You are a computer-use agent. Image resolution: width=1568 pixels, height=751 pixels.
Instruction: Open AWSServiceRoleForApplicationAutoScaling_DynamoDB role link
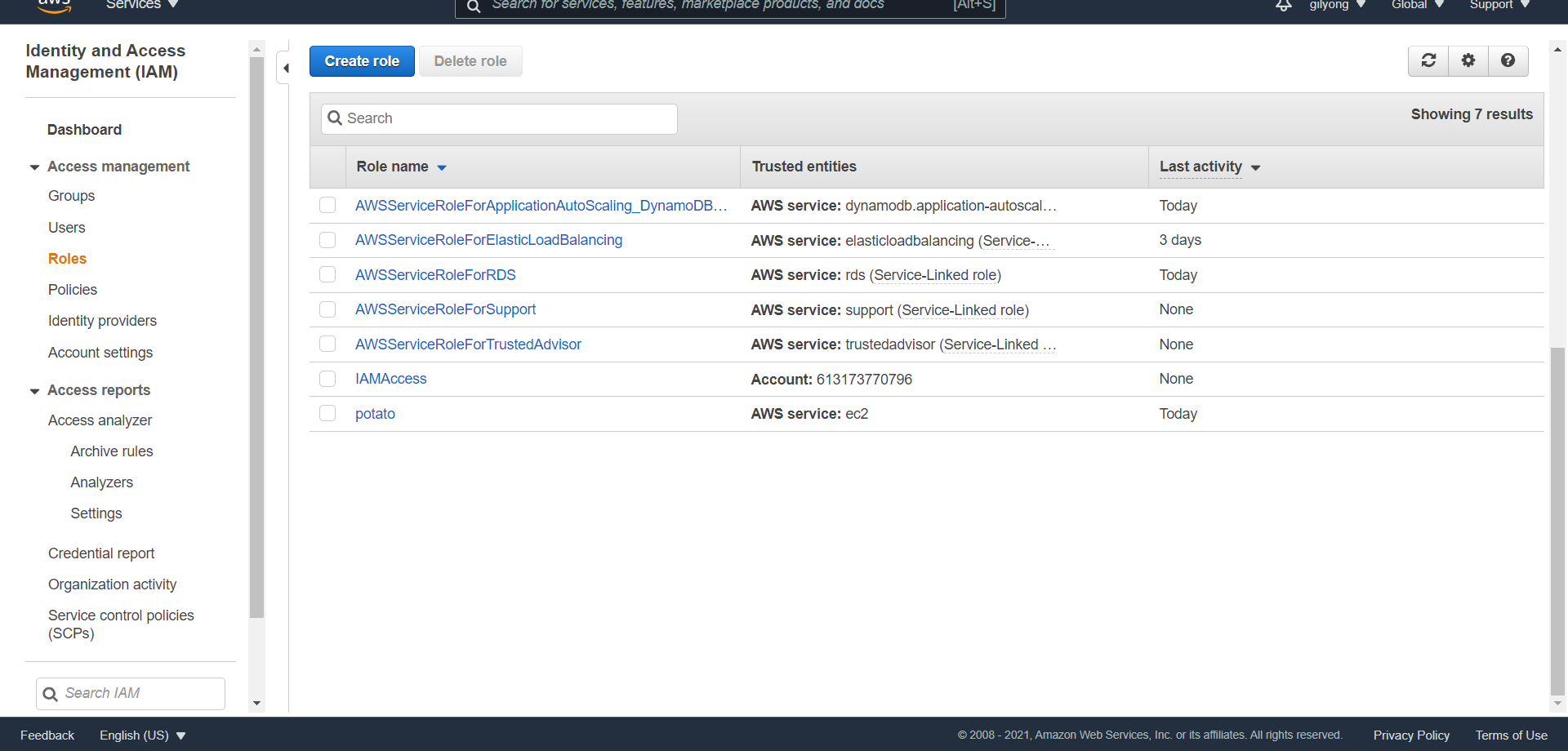pos(541,206)
